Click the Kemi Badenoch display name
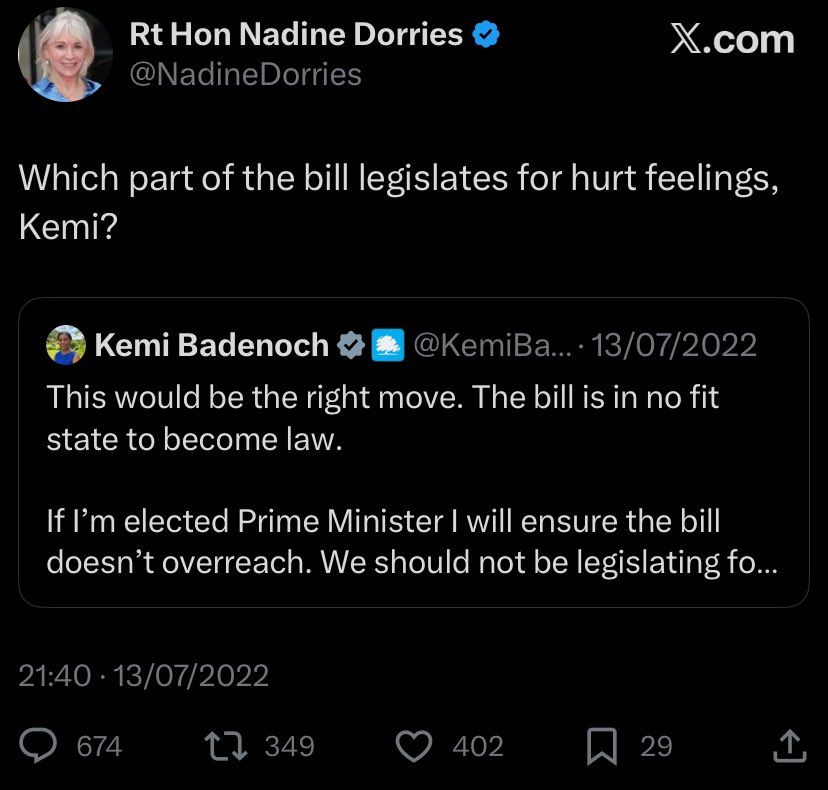 211,346
